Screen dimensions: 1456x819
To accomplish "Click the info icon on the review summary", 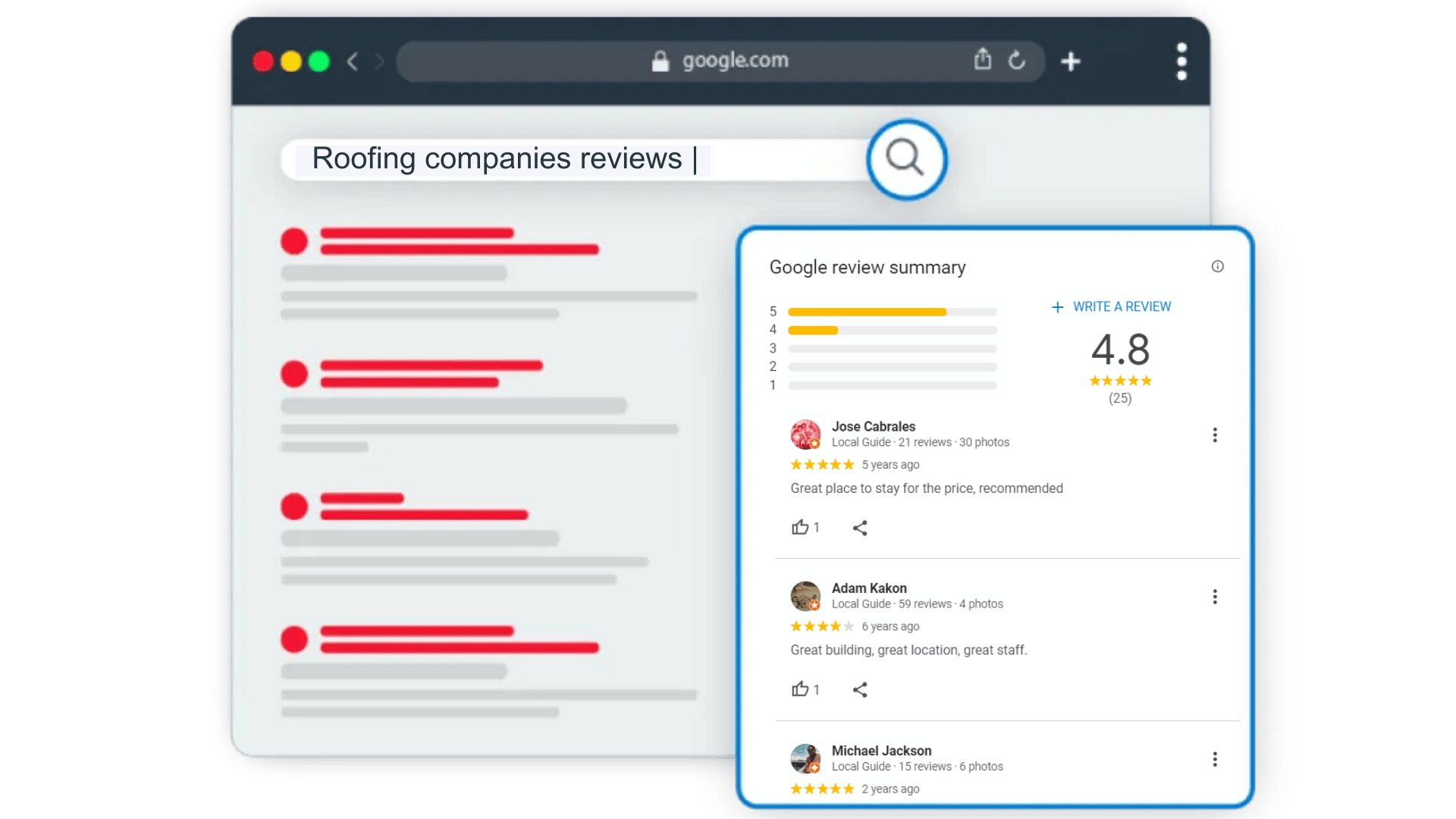I will tap(1218, 266).
